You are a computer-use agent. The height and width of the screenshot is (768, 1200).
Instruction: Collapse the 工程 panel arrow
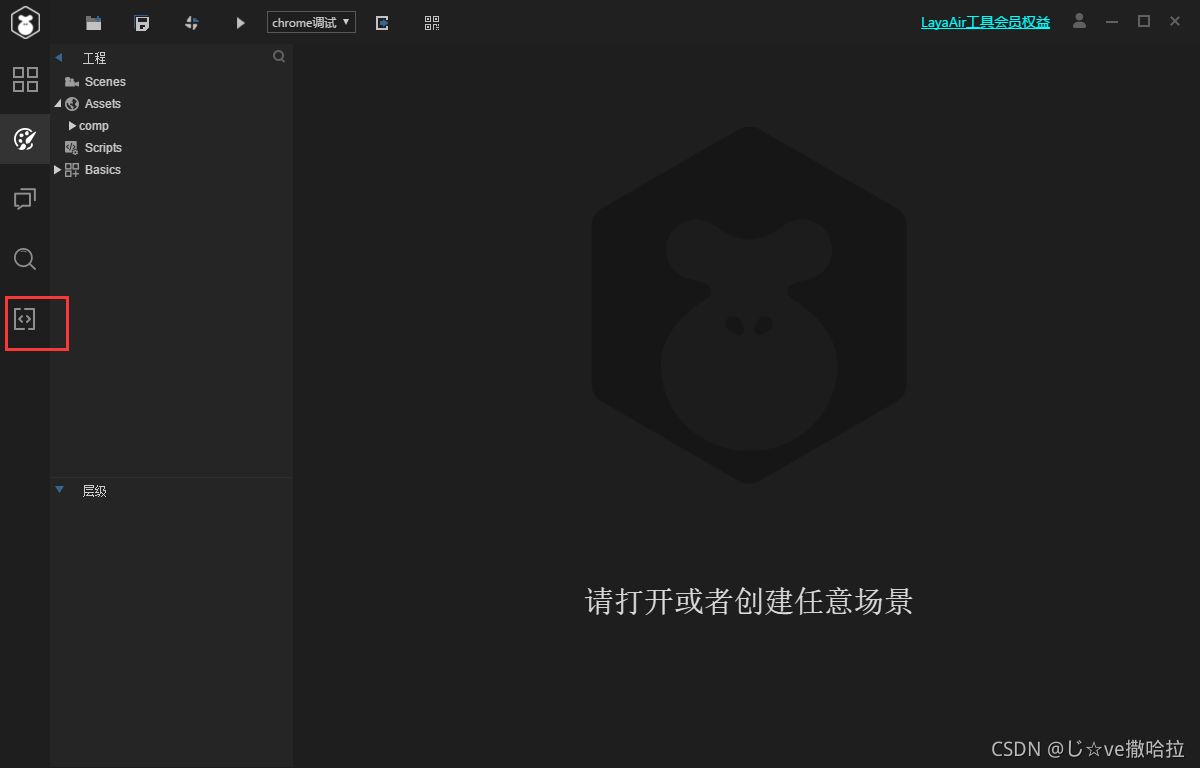[59, 58]
